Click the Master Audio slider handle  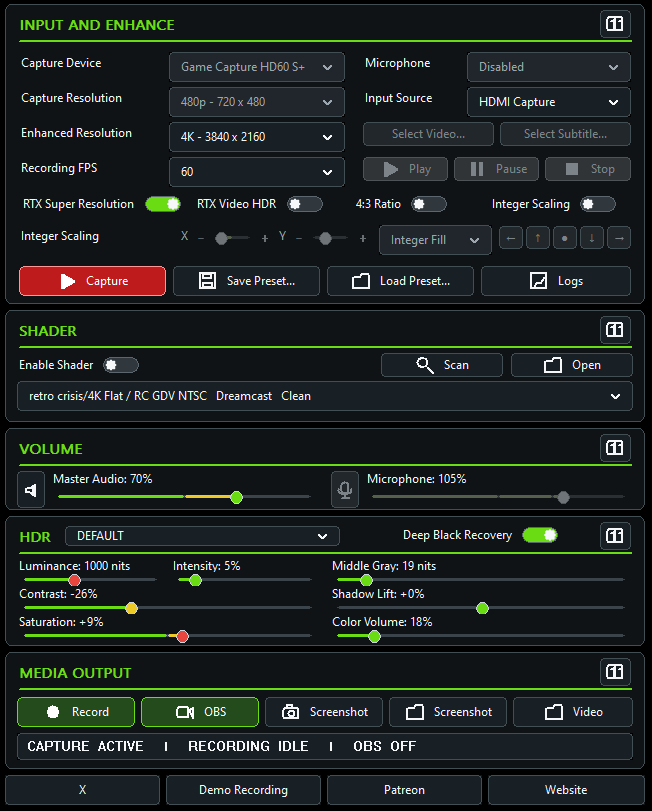click(236, 498)
